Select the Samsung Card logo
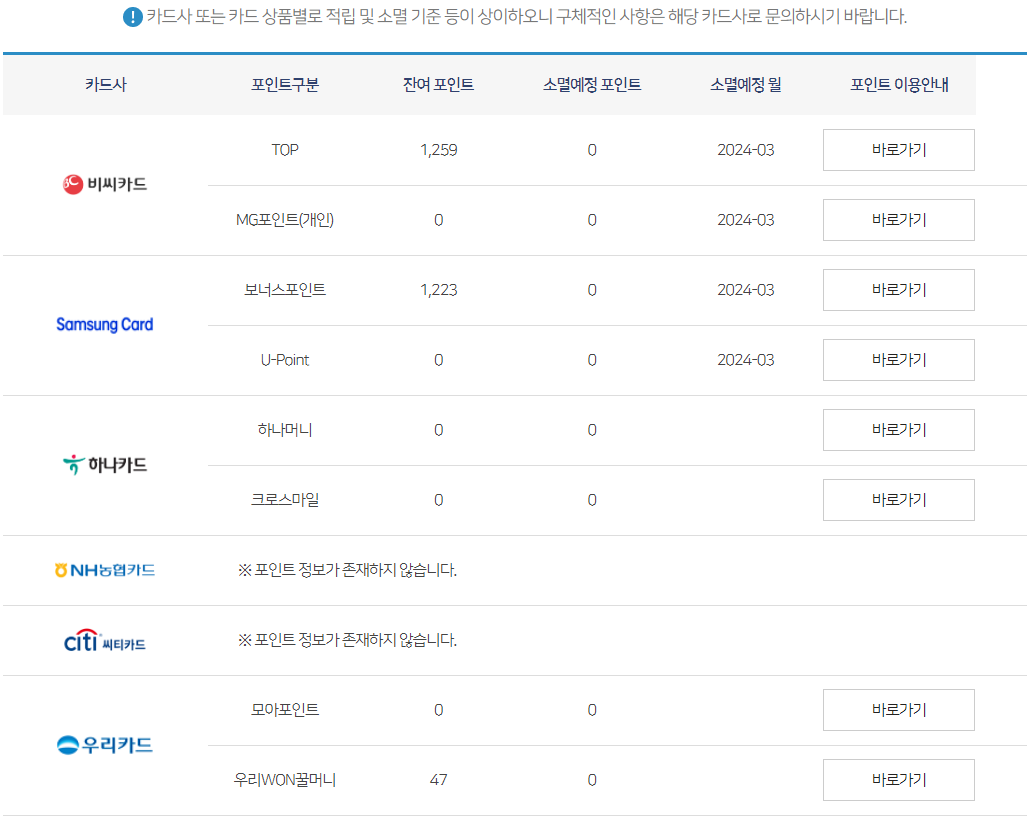 (104, 324)
